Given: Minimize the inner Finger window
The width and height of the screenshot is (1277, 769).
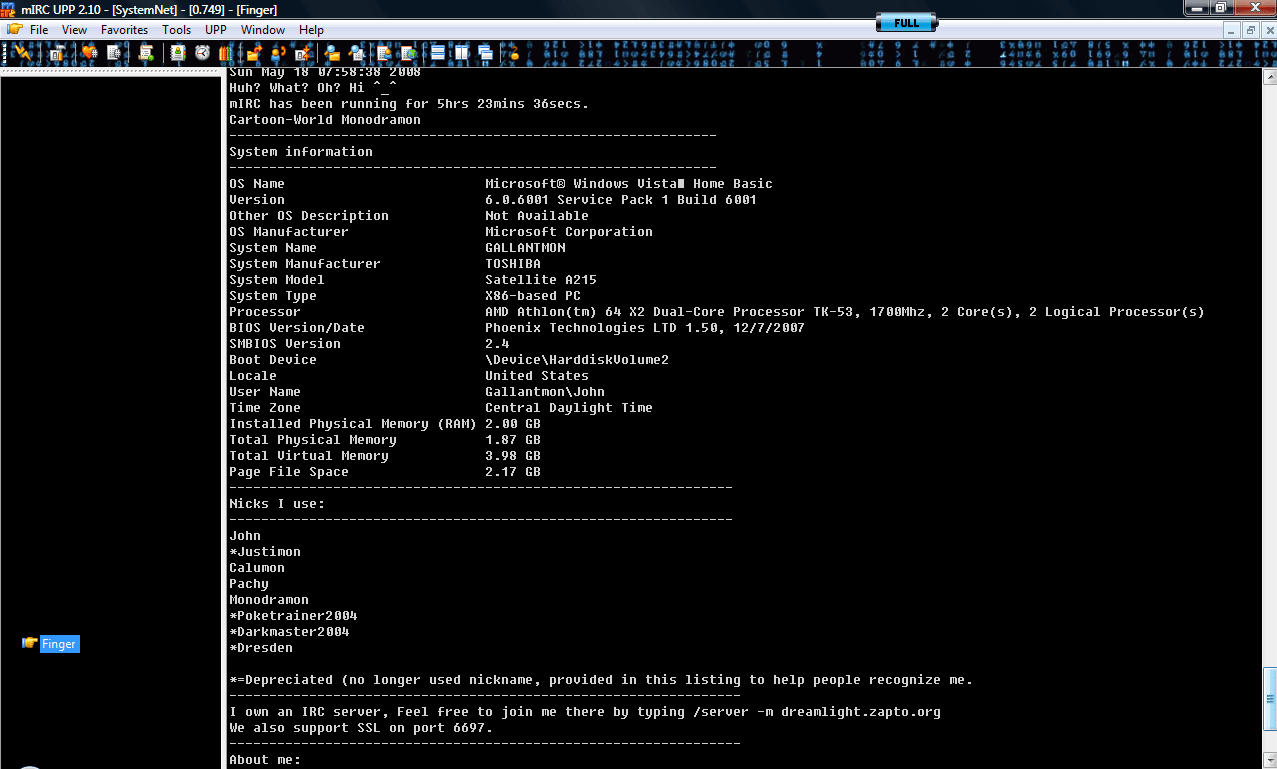Looking at the screenshot, I should coord(1234,30).
